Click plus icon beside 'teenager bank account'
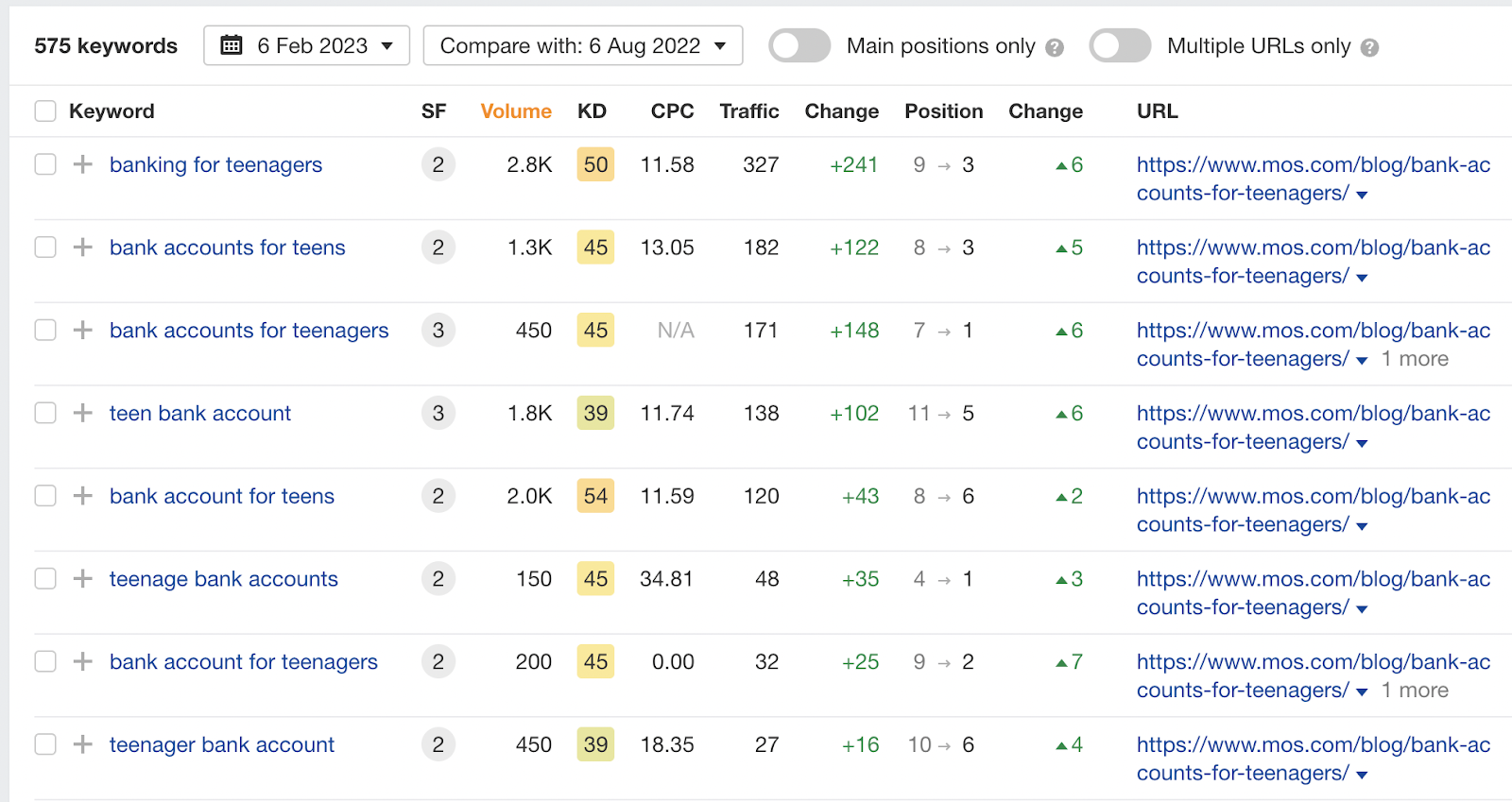Viewport: 1512px width, 802px height. (83, 744)
